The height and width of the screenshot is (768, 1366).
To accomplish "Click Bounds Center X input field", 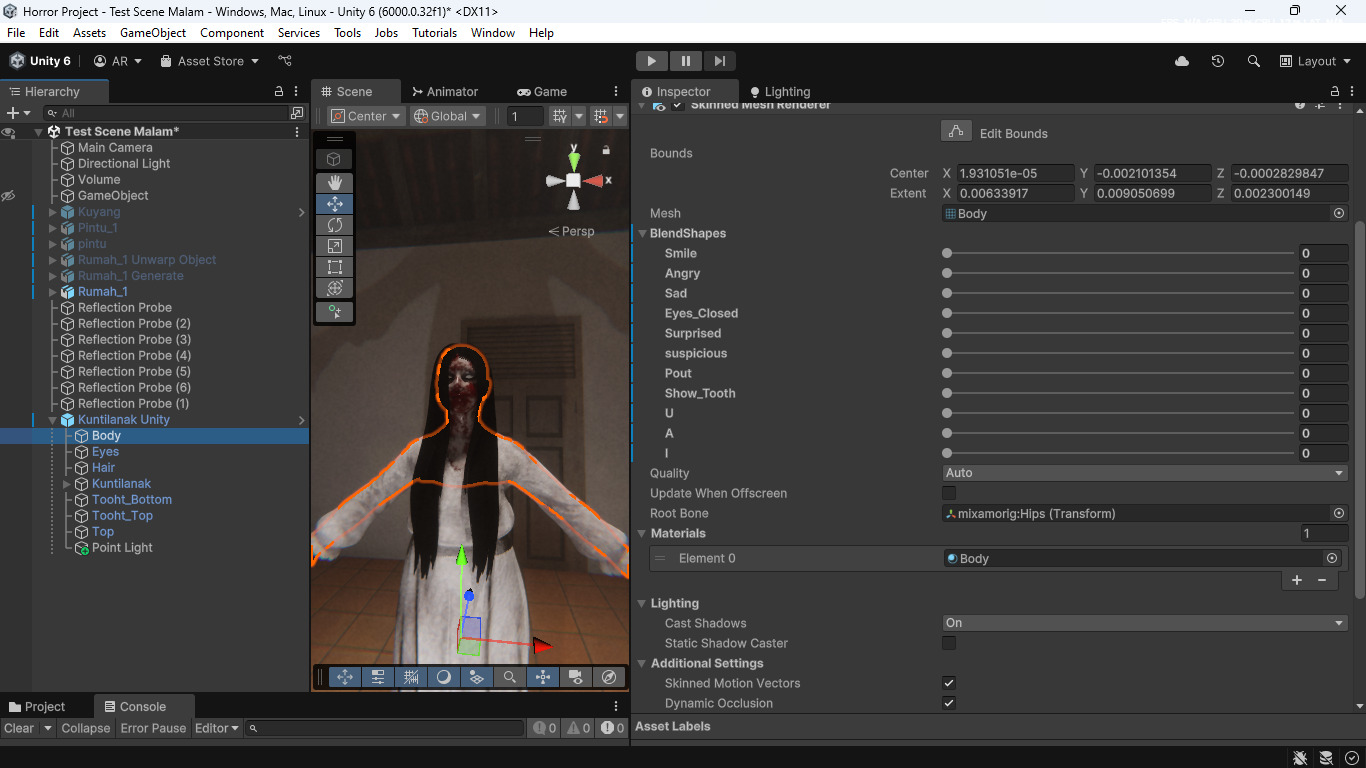I will click(1015, 173).
